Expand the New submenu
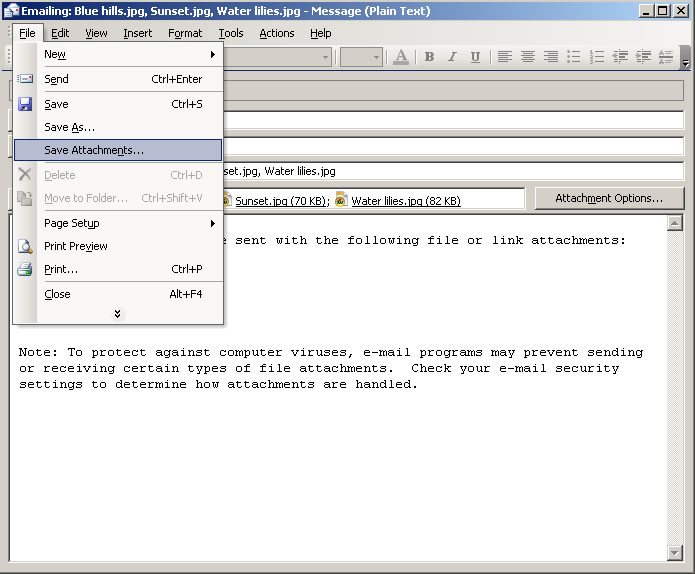 (x=212, y=55)
